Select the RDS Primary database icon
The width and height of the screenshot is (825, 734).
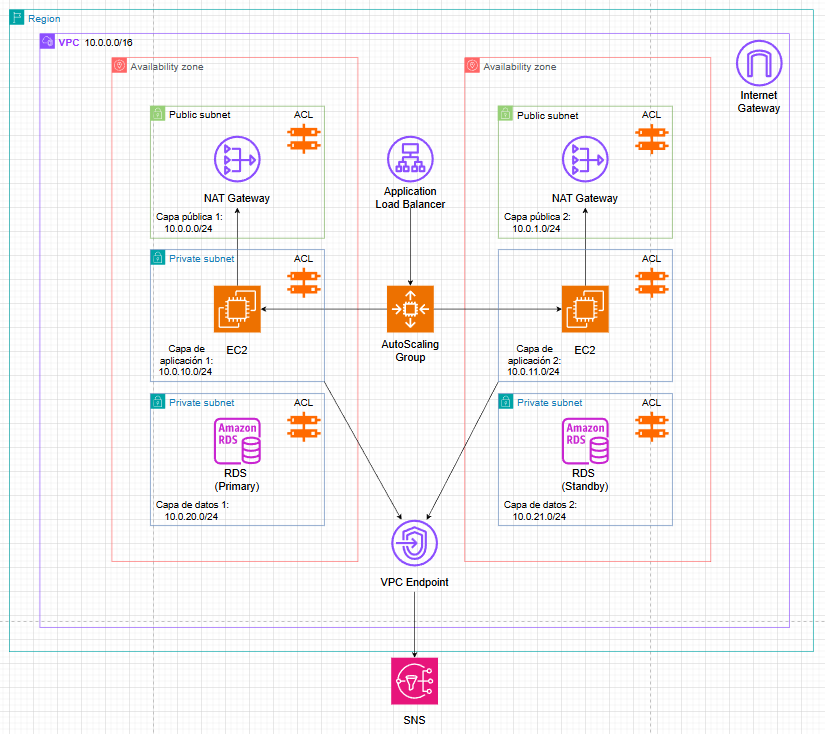(x=237, y=441)
